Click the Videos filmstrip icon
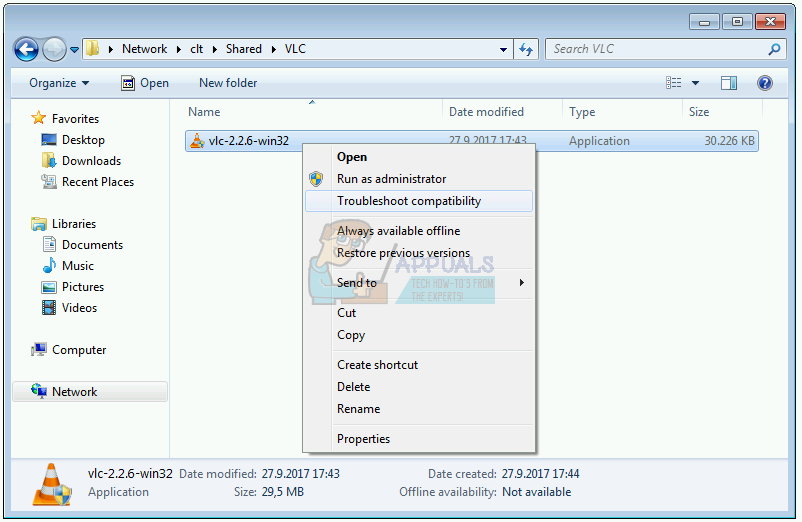This screenshot has width=802, height=522. [x=49, y=308]
